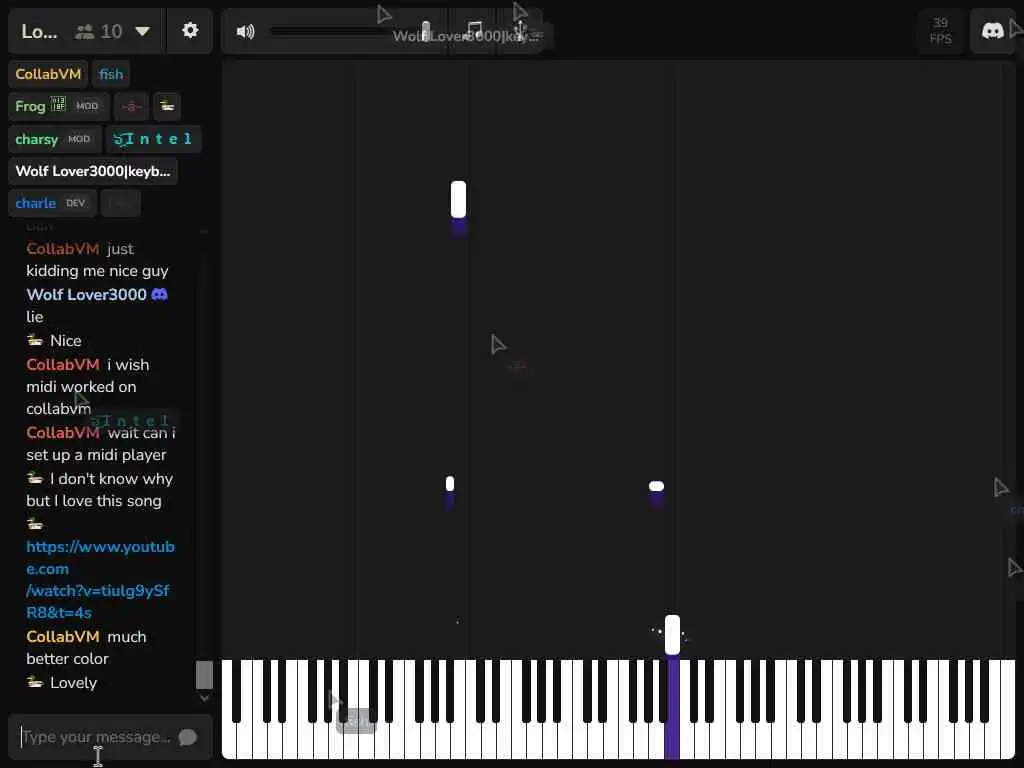Select the charsy MOD user chip
The width and height of the screenshot is (1024, 768).
55,139
